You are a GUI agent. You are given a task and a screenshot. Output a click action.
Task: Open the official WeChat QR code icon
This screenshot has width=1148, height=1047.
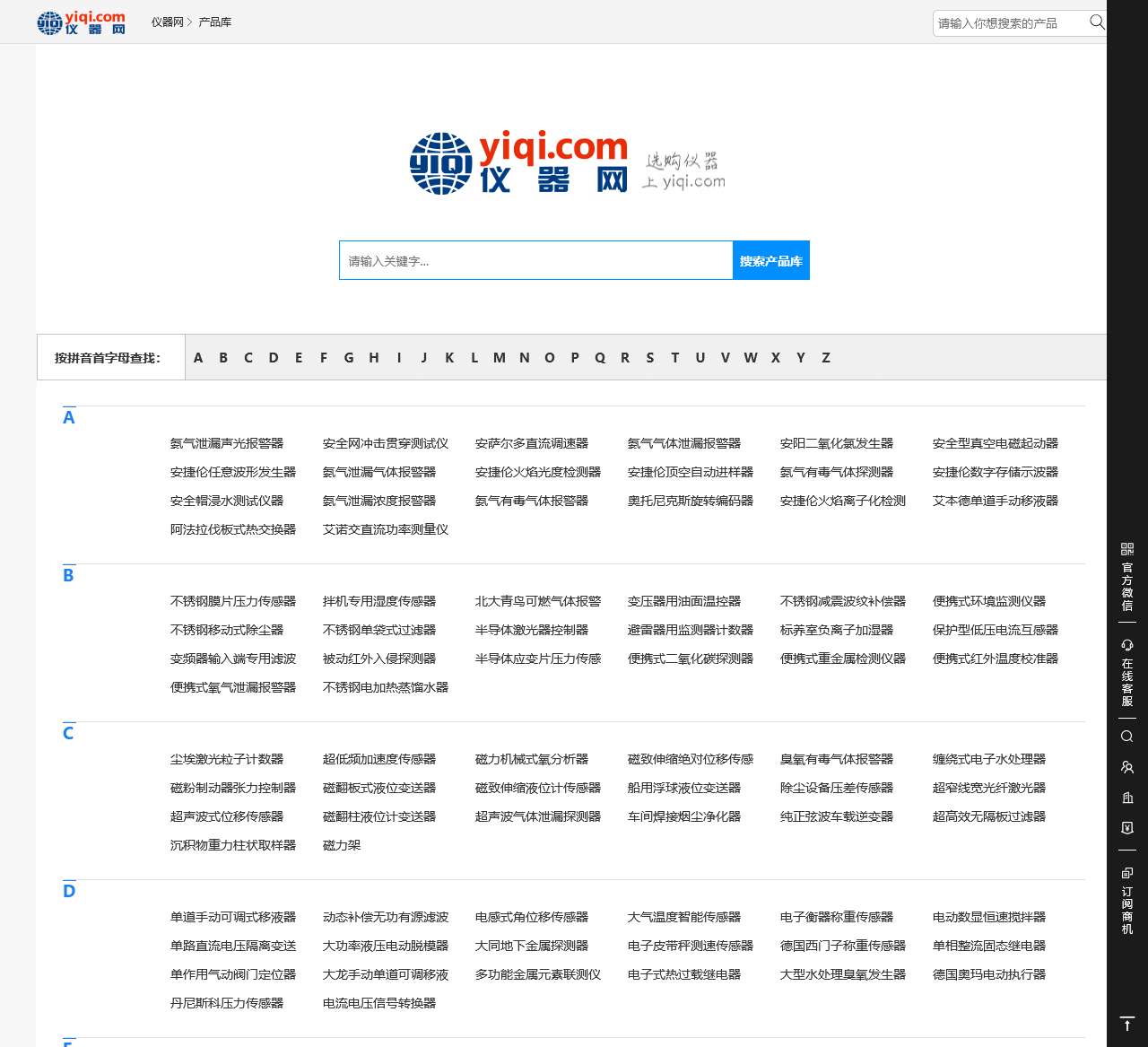[1127, 549]
